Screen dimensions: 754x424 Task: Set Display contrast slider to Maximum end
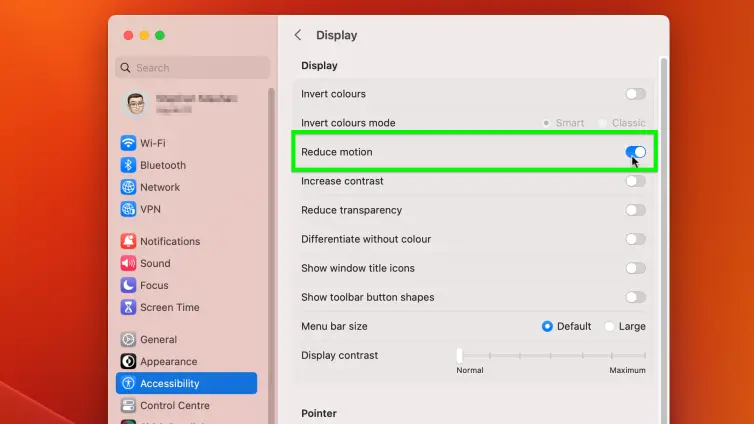click(x=644, y=355)
